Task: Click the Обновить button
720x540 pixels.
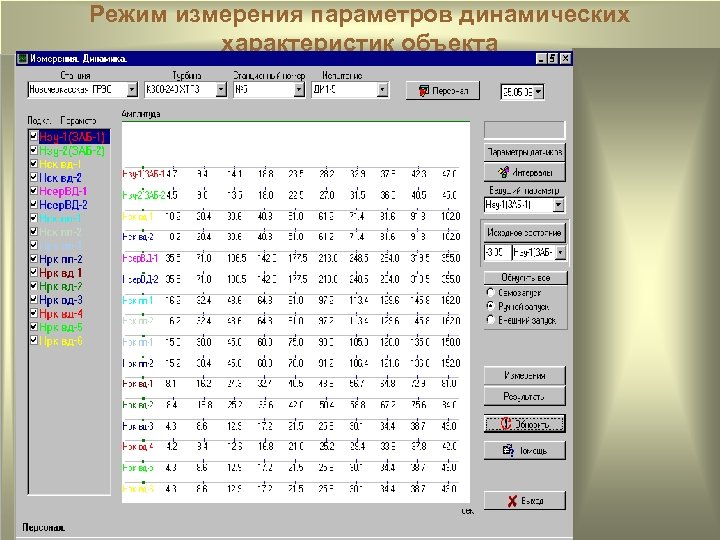Action: point(524,423)
